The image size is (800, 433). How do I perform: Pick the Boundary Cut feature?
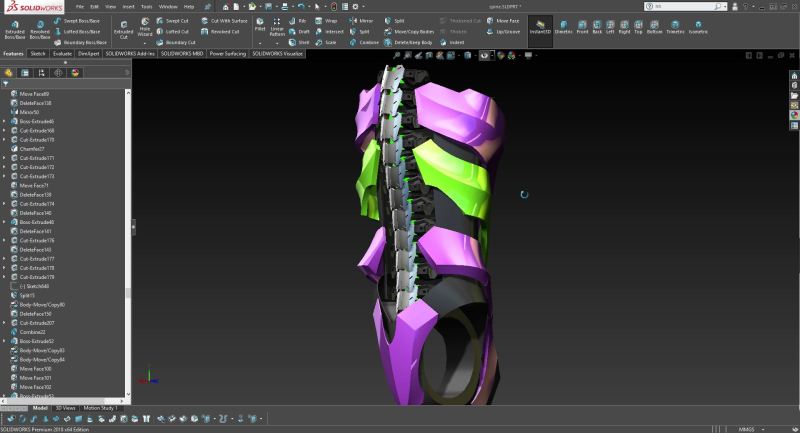[176, 42]
